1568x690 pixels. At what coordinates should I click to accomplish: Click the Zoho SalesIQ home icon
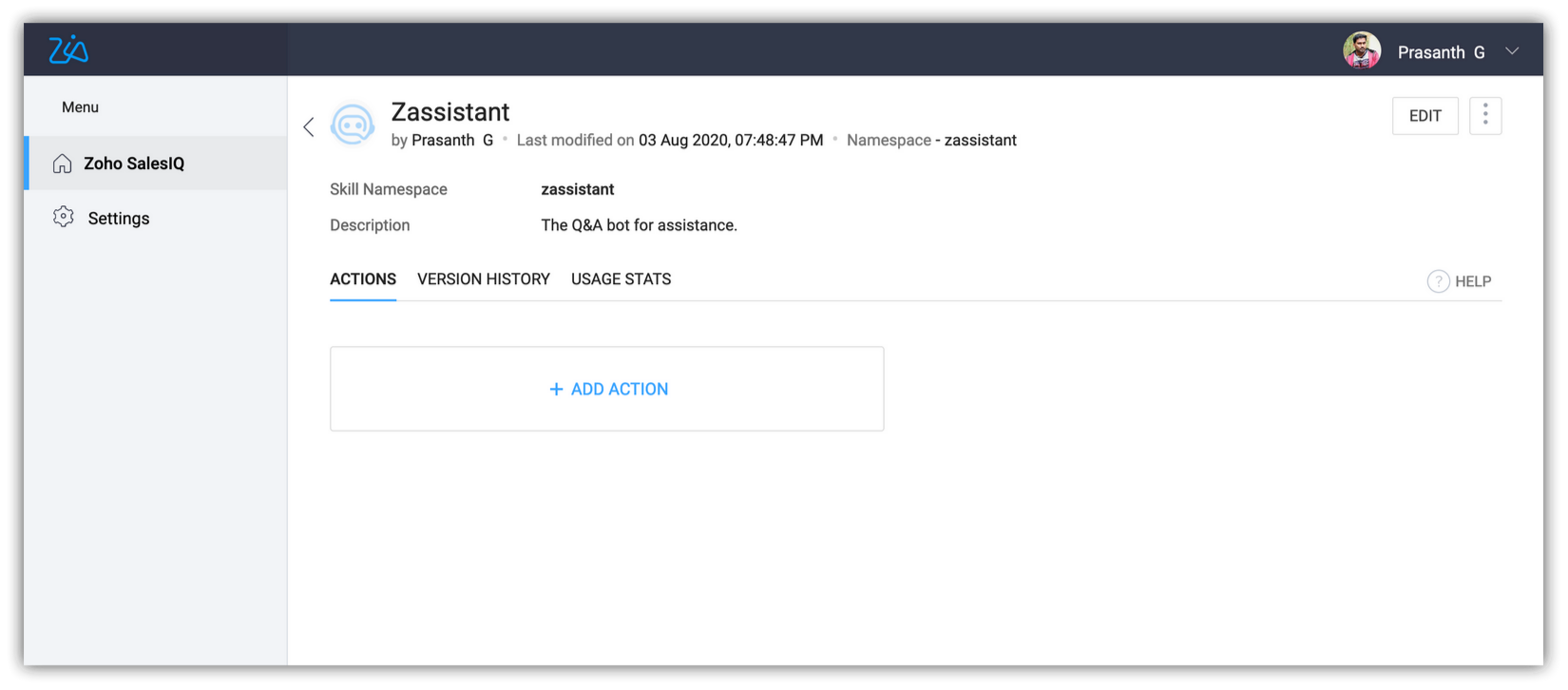tap(63, 163)
